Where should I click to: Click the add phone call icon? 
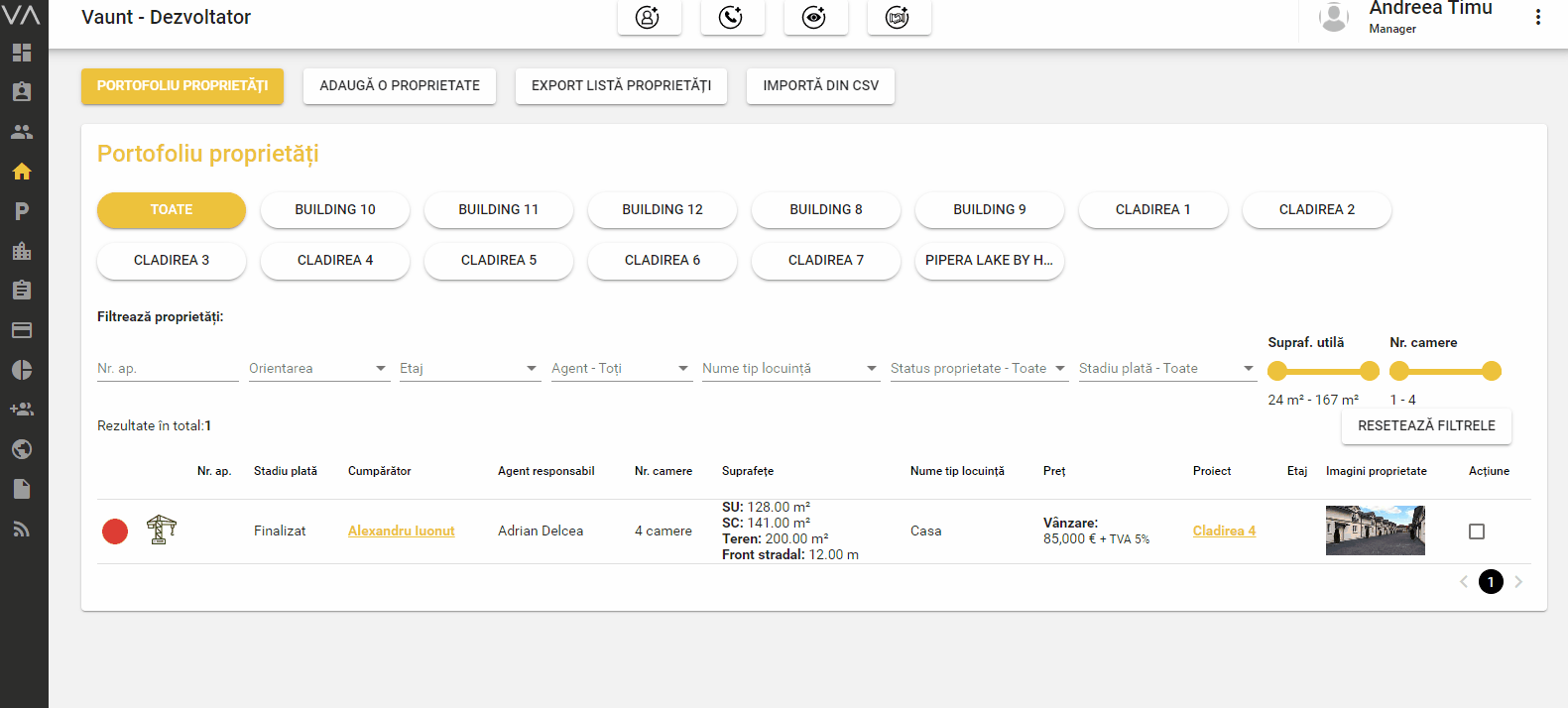point(732,17)
